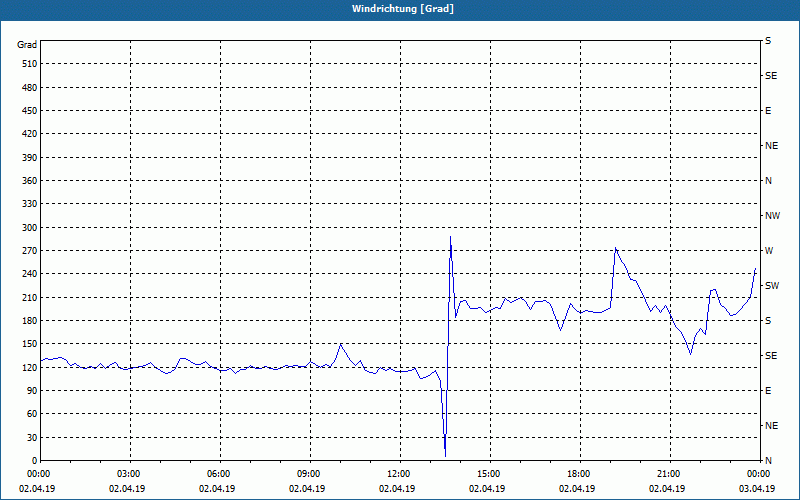
Task: Click the 120 degree axis label
Action: pos(30,367)
